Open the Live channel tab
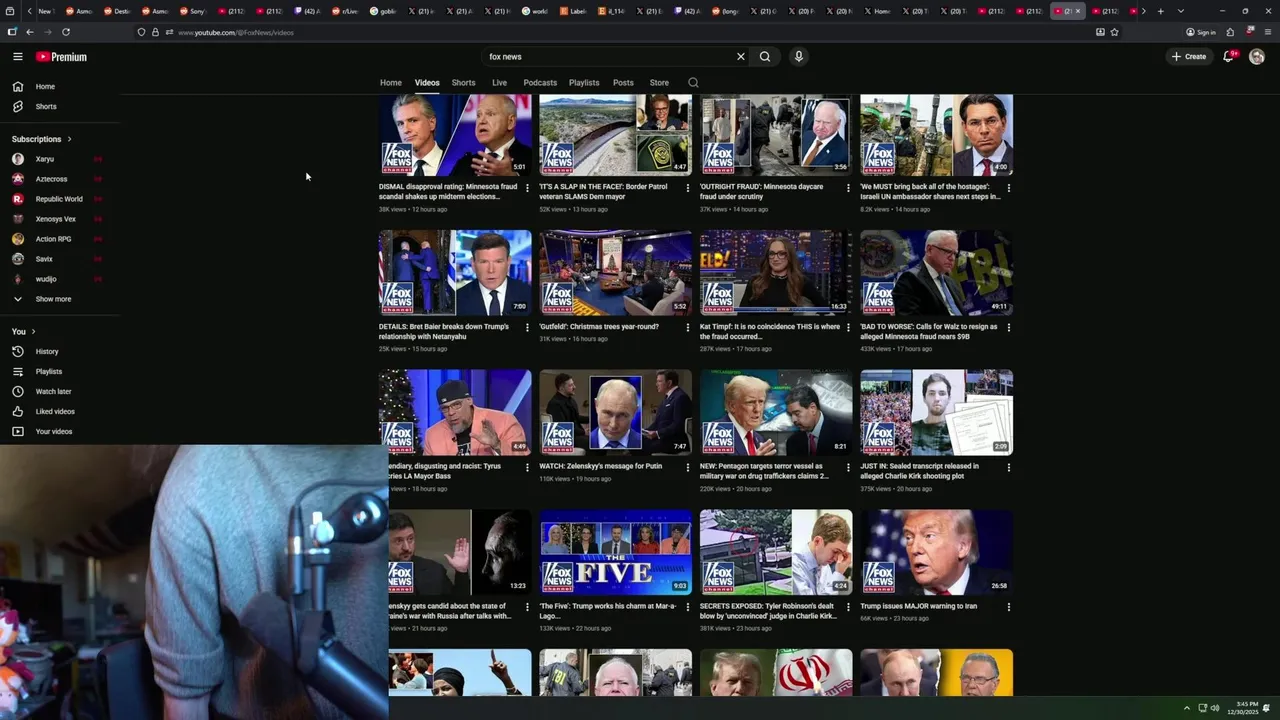1280x720 pixels. (x=500, y=83)
